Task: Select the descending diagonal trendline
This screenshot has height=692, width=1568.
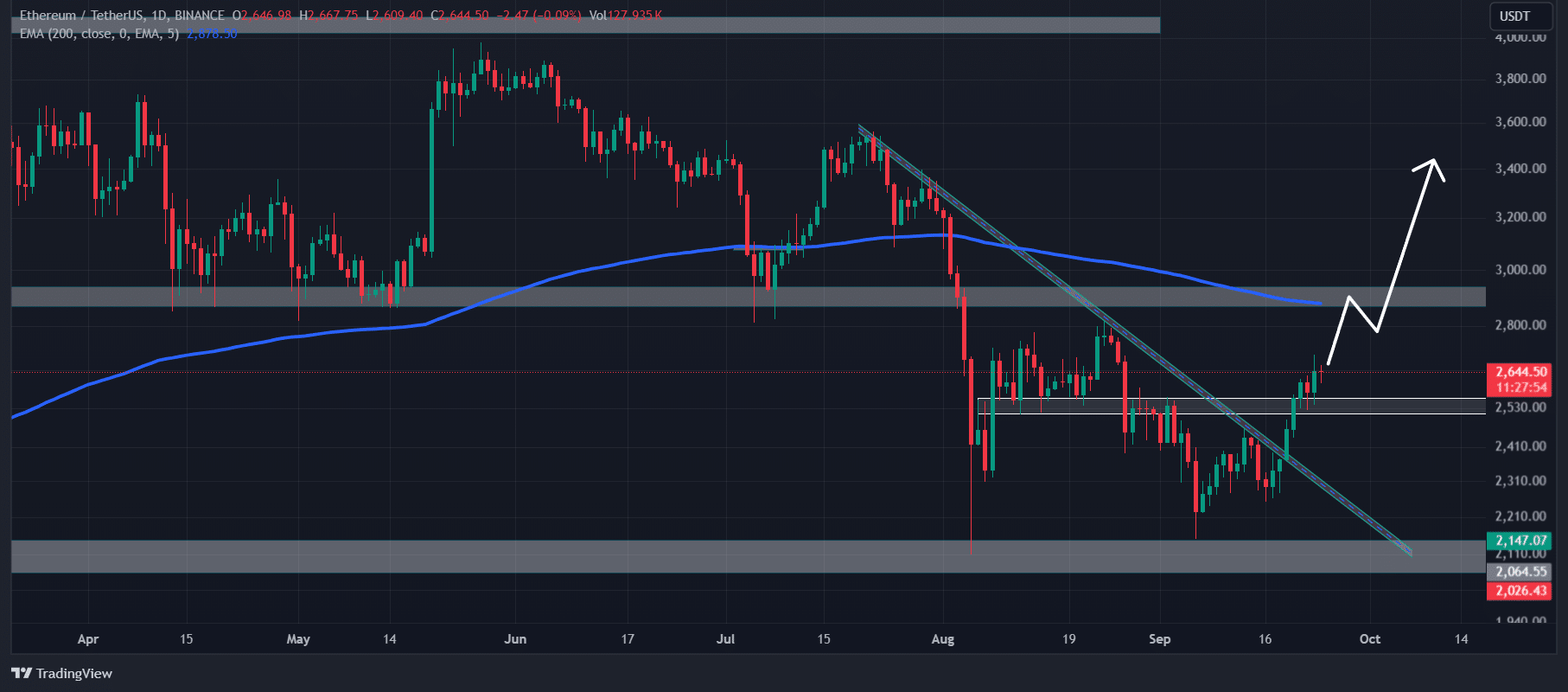Action: tap(1135, 341)
